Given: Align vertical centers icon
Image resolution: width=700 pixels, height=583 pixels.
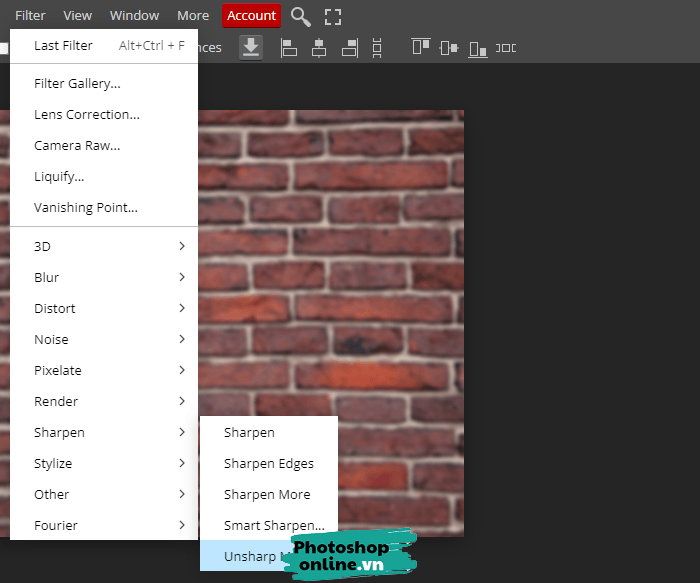Looking at the screenshot, I should click(449, 47).
